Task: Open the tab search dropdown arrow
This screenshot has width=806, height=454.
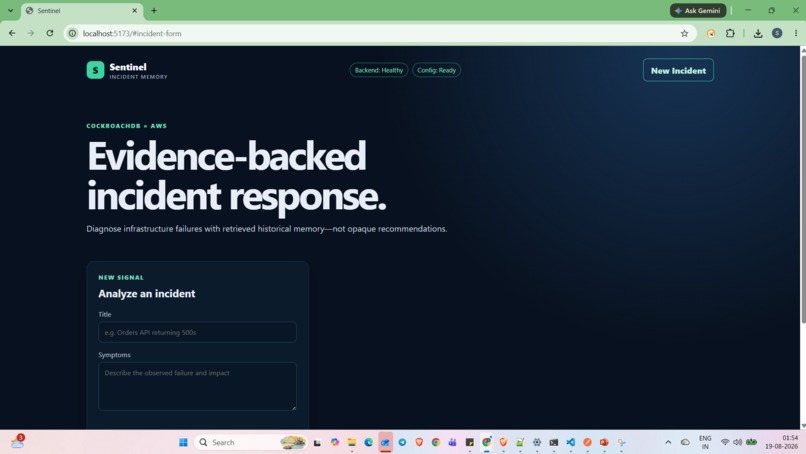Action: (10, 10)
